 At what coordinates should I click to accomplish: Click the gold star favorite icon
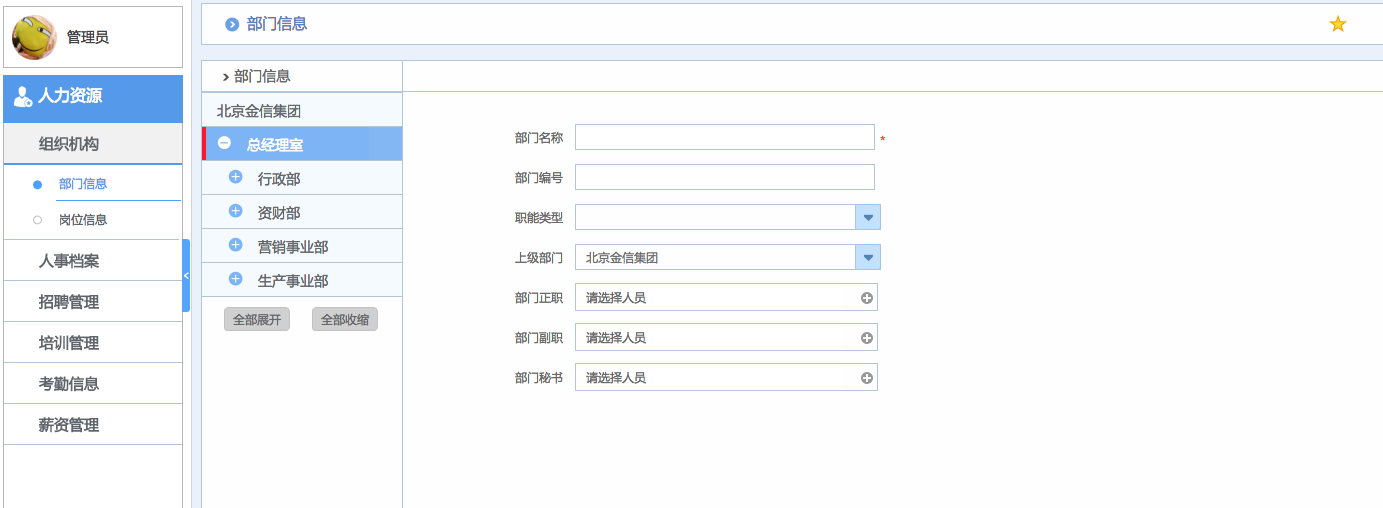[x=1337, y=24]
